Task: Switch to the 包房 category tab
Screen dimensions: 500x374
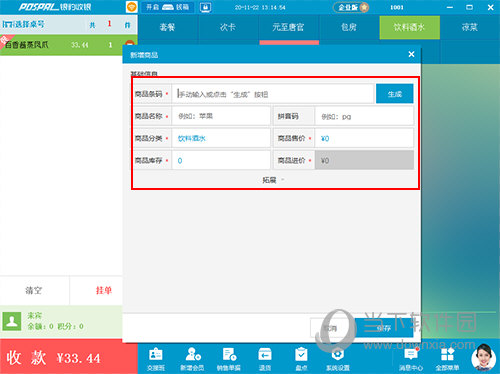Action: (349, 27)
